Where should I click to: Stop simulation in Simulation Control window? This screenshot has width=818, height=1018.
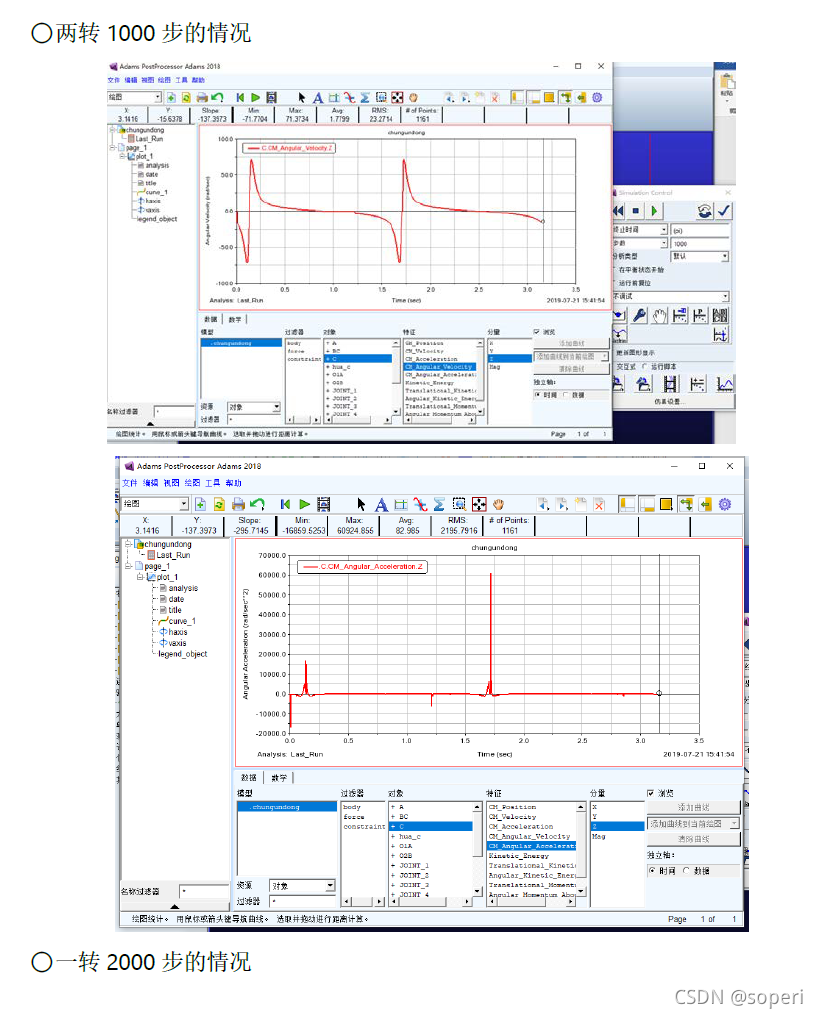pos(636,210)
